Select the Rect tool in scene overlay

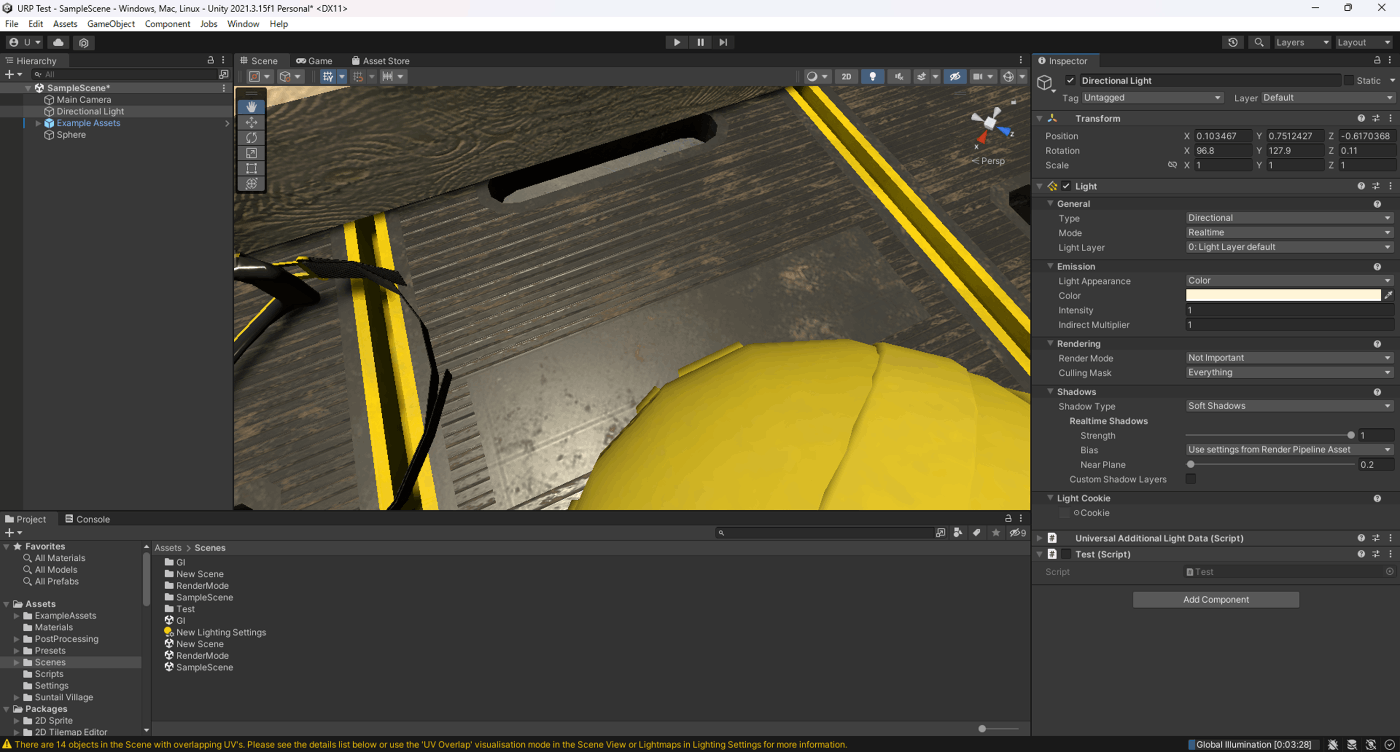pos(251,168)
